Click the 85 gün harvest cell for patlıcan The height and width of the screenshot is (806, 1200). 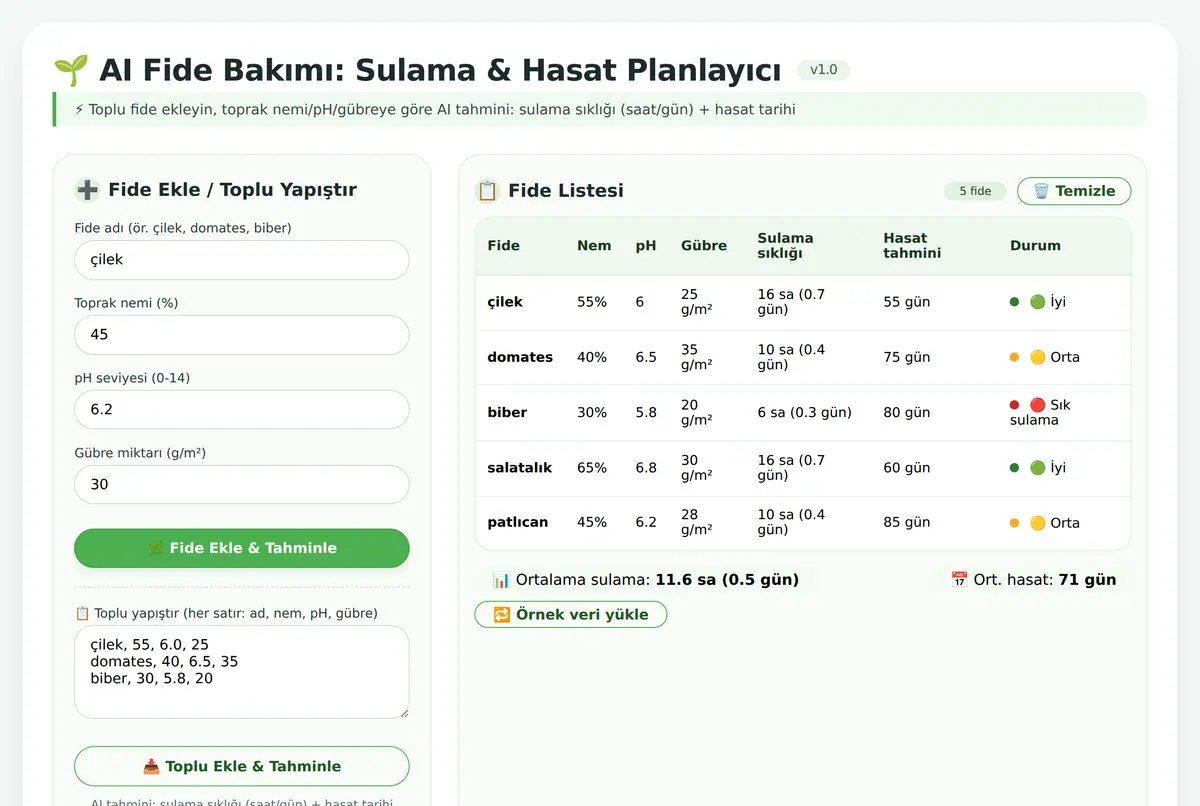point(907,522)
